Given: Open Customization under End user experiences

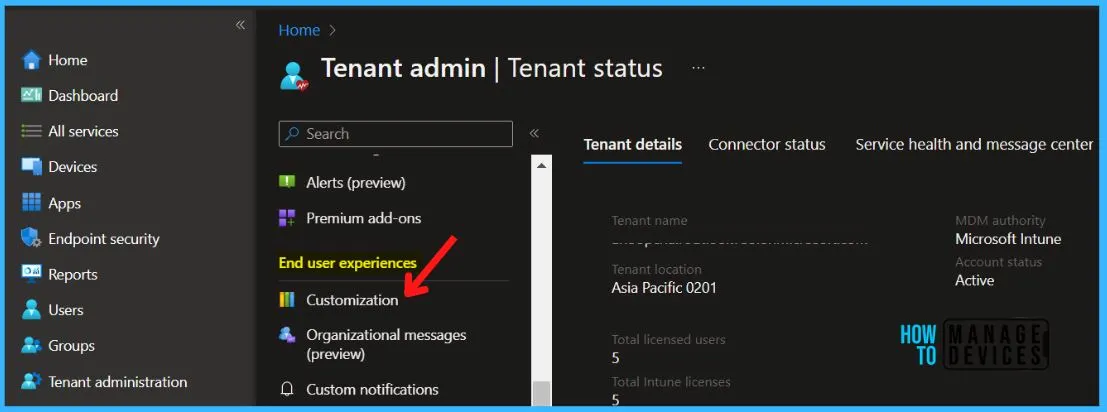Looking at the screenshot, I should 352,300.
